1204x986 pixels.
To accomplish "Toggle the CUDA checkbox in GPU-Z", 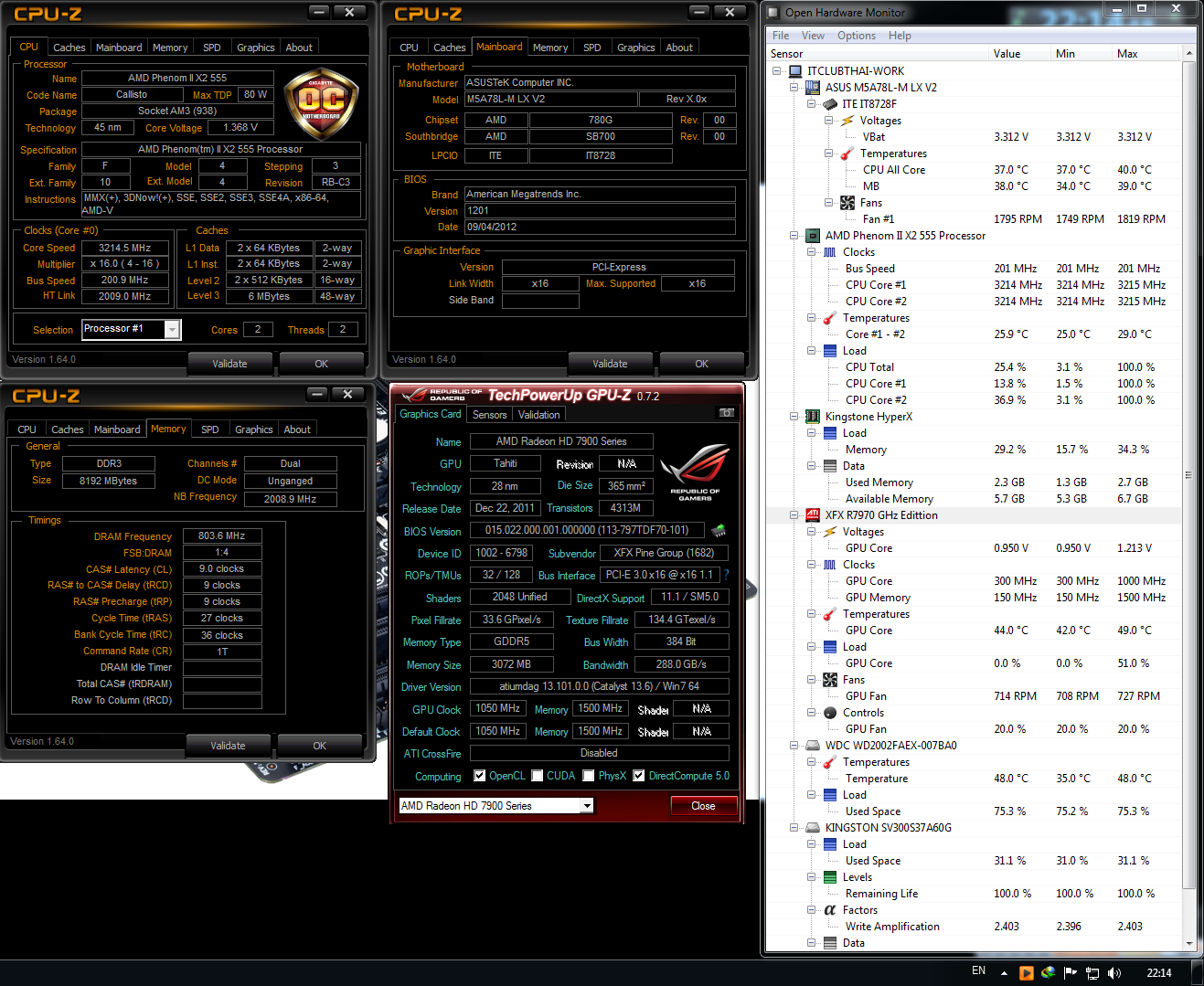I will 538,776.
